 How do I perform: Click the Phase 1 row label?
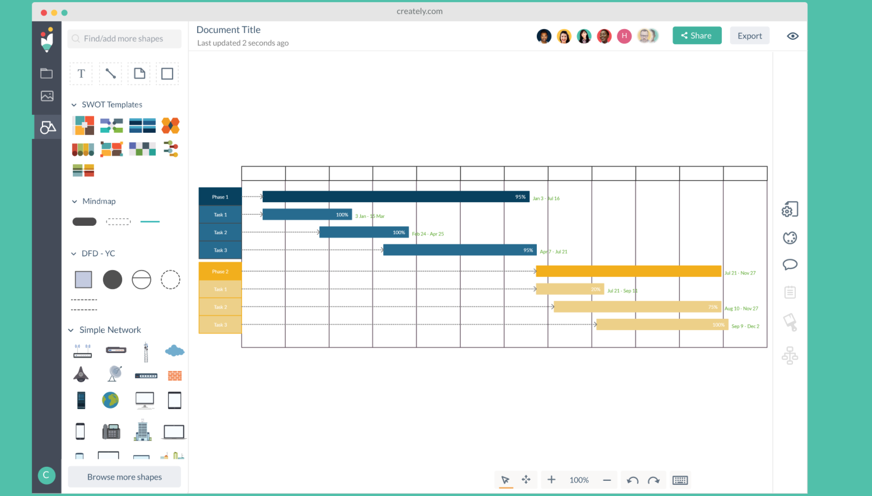[x=220, y=196]
